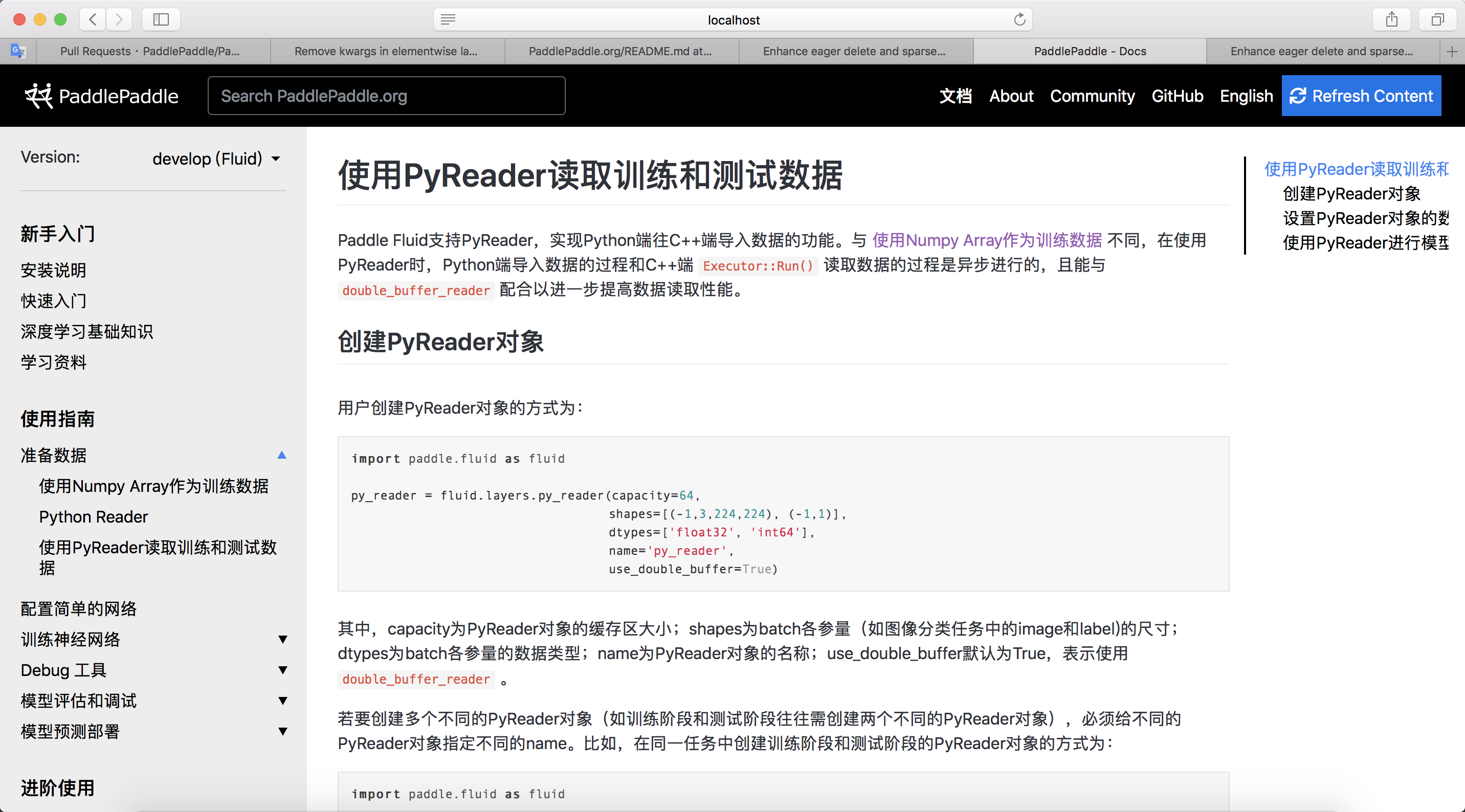Click the localhost address bar

tap(733, 20)
